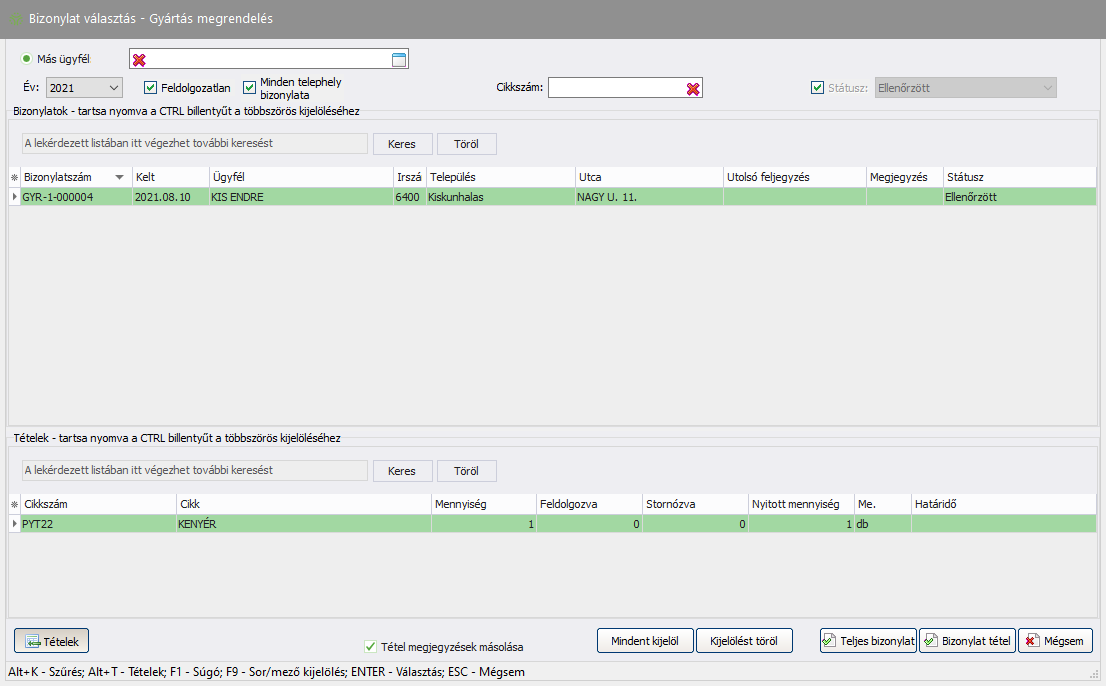
Task: Click row indicator arrow for PYT22
Action: [14, 524]
